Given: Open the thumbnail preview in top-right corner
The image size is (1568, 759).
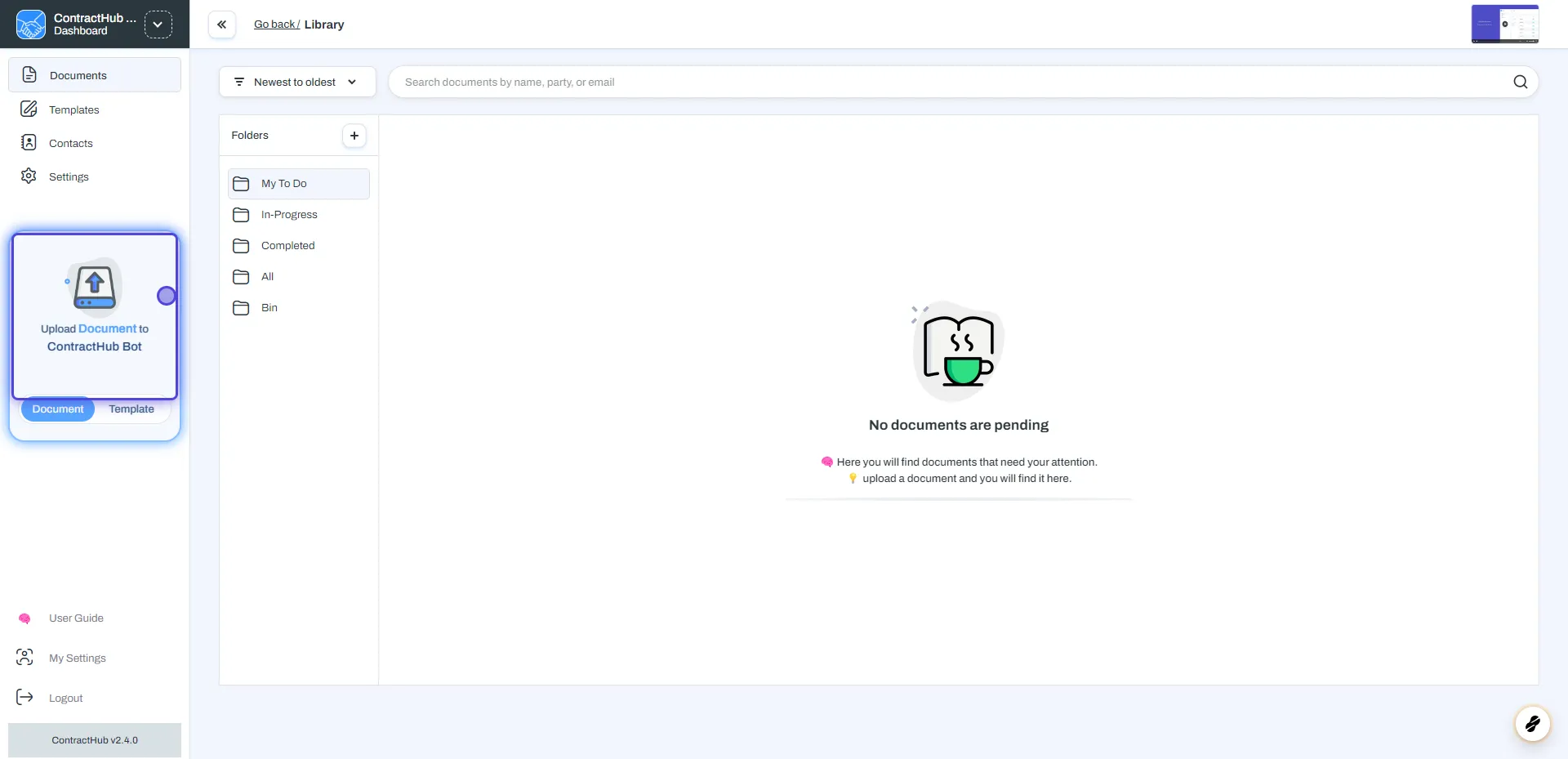Looking at the screenshot, I should tap(1505, 24).
